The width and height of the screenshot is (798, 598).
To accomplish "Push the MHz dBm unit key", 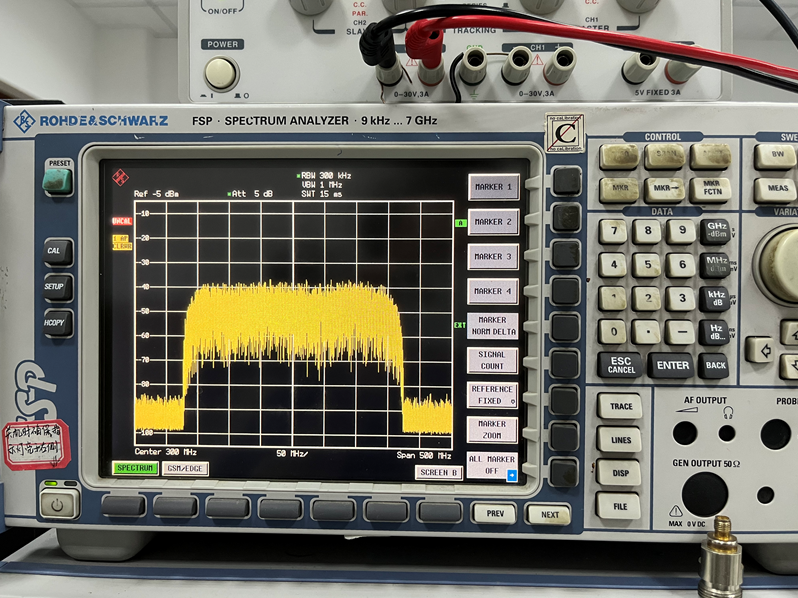I will tap(715, 265).
